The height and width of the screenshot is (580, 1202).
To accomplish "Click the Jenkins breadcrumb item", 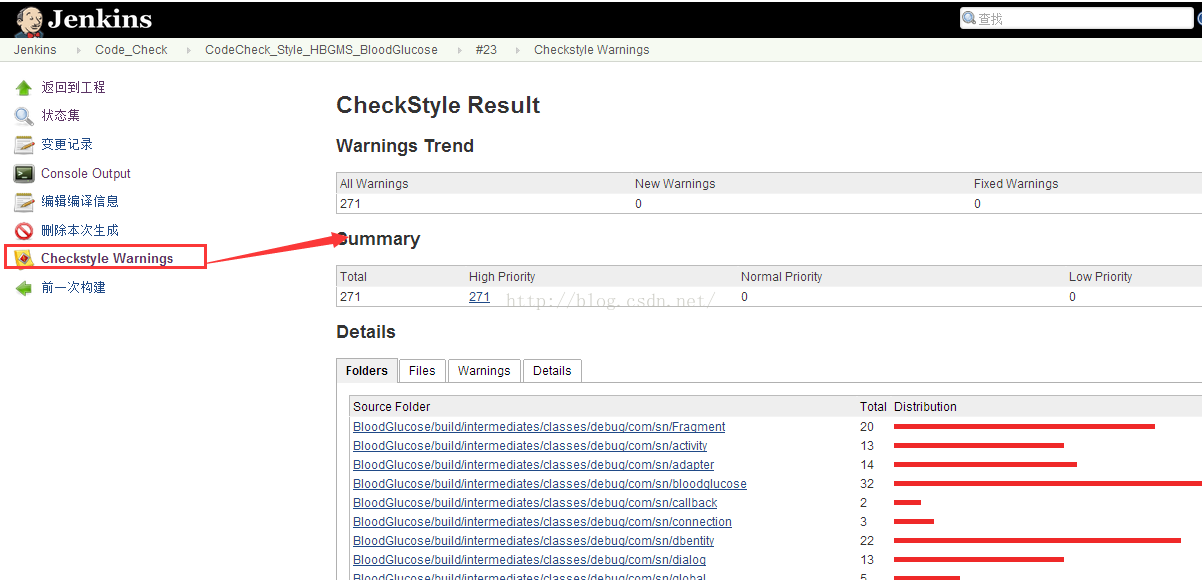I will click(x=35, y=50).
